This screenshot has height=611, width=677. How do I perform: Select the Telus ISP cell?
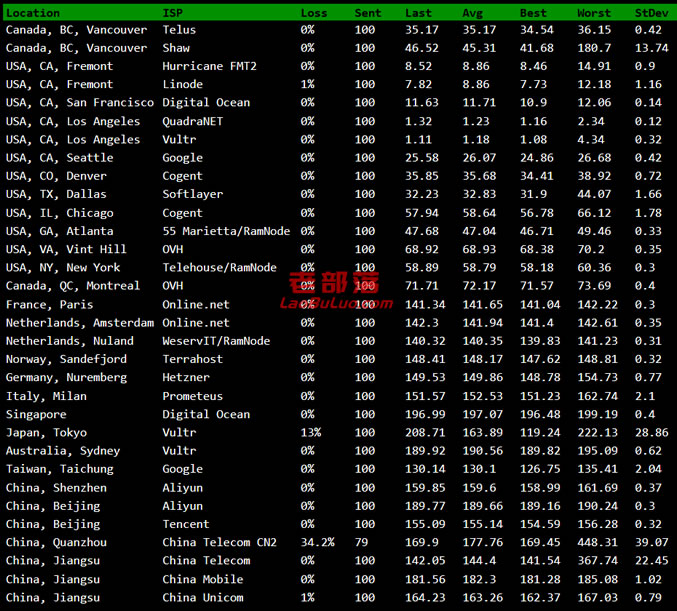pos(179,30)
